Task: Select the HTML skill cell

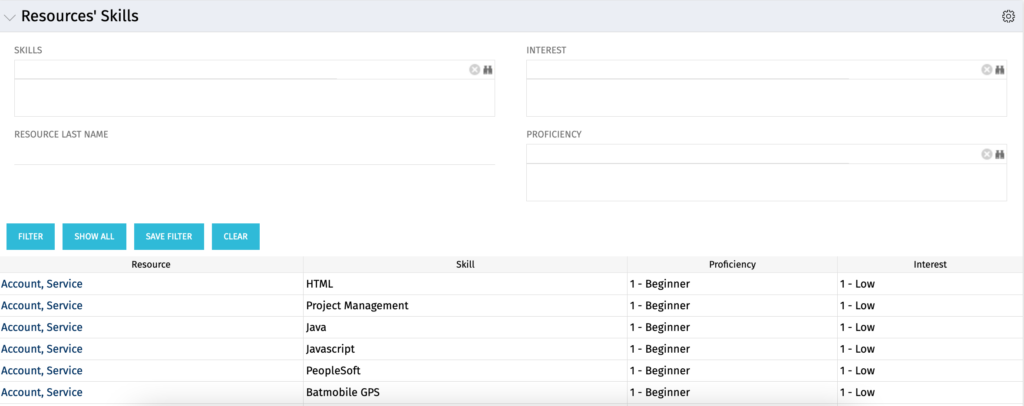Action: pyautogui.click(x=465, y=284)
